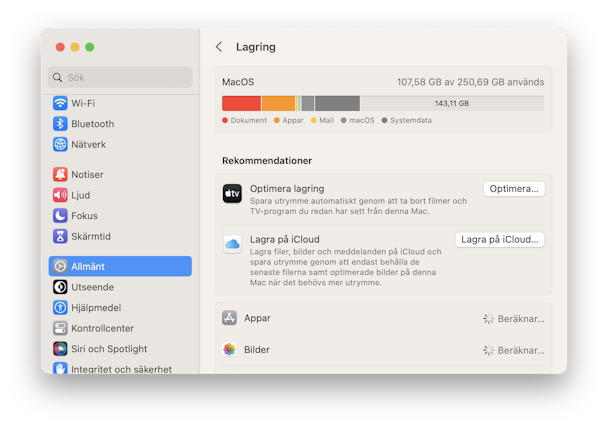Image resolution: width=608 pixels, height=428 pixels.
Task: Click the Appar legend label
Action: pyautogui.click(x=293, y=120)
